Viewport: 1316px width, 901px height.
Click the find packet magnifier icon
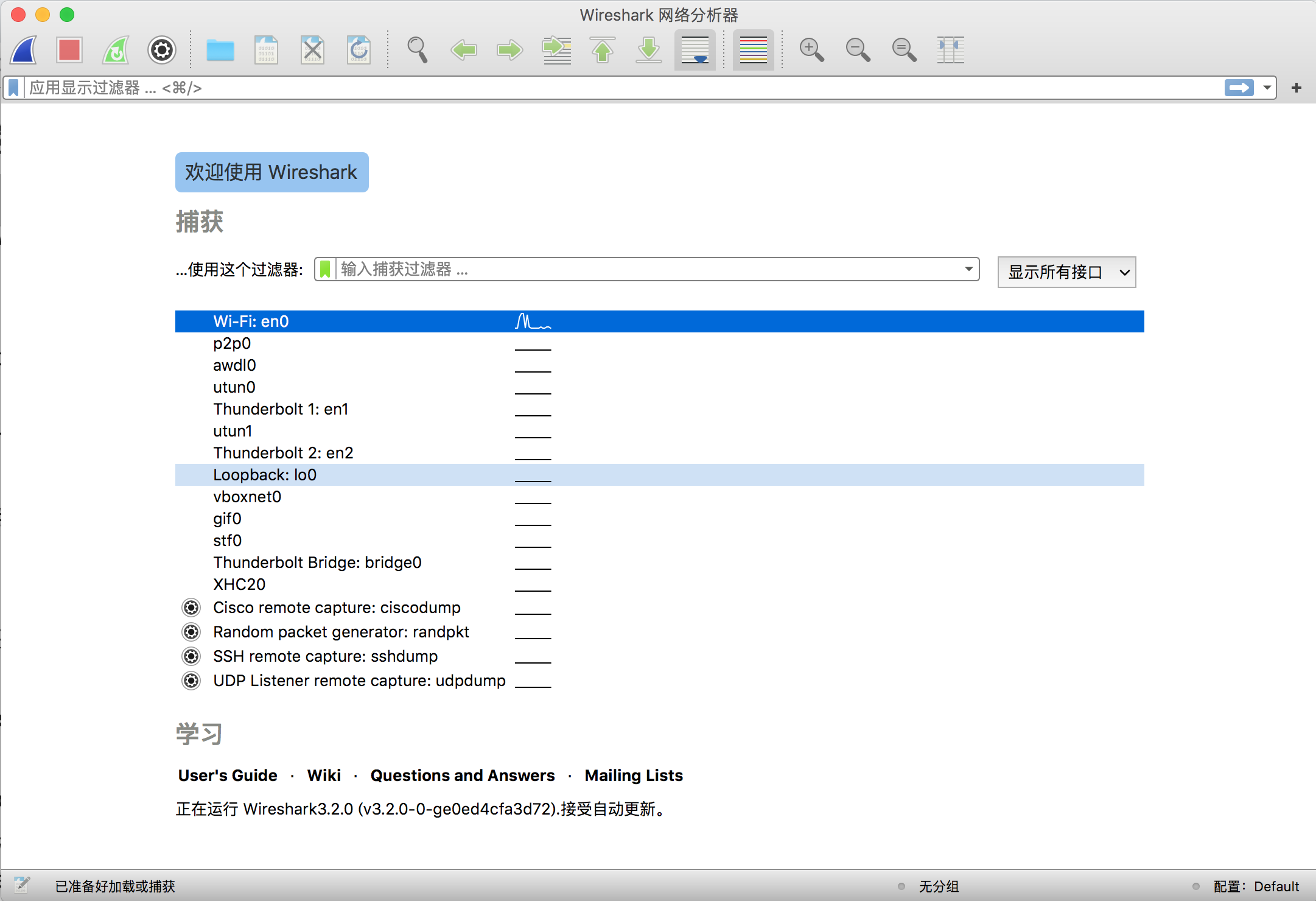pos(418,50)
